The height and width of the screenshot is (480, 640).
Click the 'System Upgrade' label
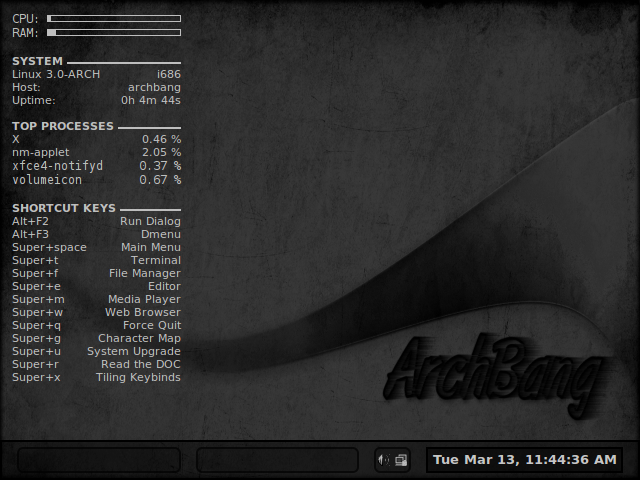click(x=133, y=352)
